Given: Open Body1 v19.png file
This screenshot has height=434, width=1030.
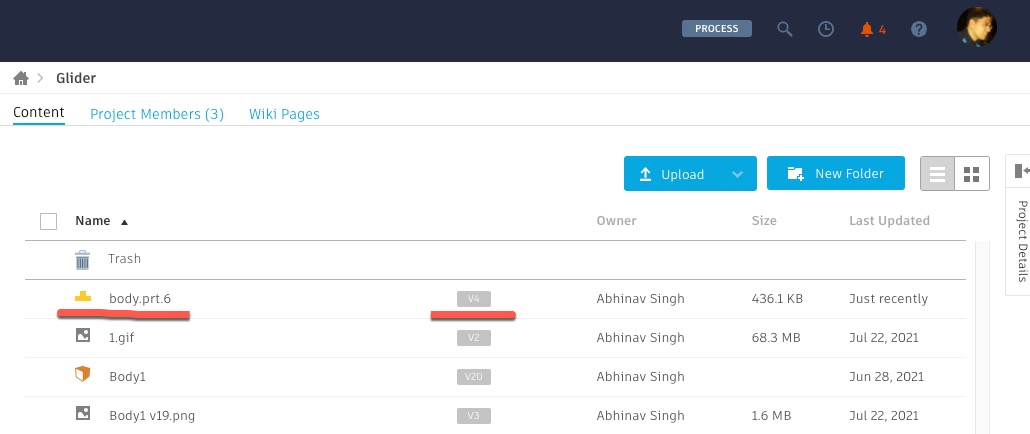Looking at the screenshot, I should tap(152, 415).
